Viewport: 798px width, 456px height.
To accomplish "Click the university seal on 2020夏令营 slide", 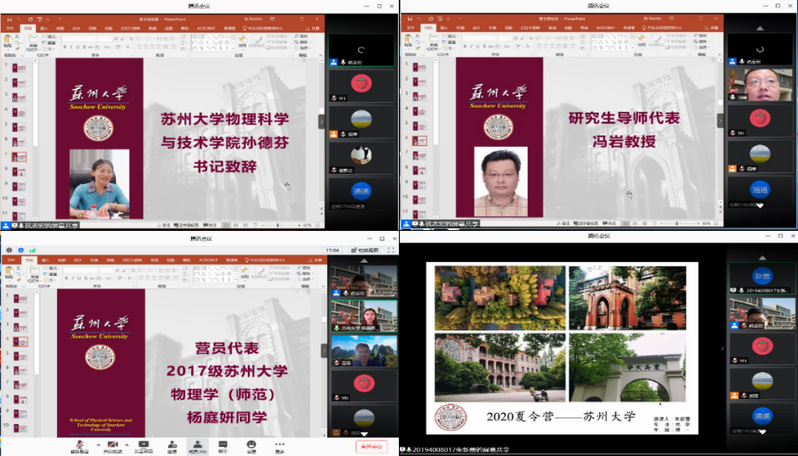I will [450, 417].
